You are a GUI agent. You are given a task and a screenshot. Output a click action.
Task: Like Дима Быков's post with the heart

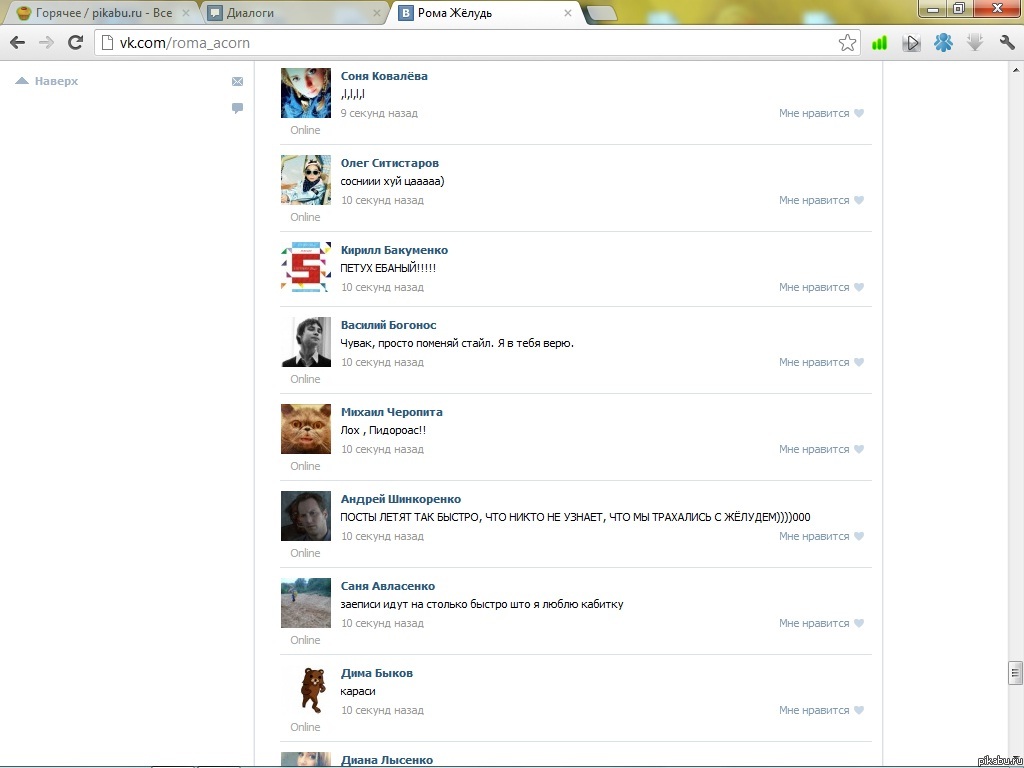tap(857, 711)
